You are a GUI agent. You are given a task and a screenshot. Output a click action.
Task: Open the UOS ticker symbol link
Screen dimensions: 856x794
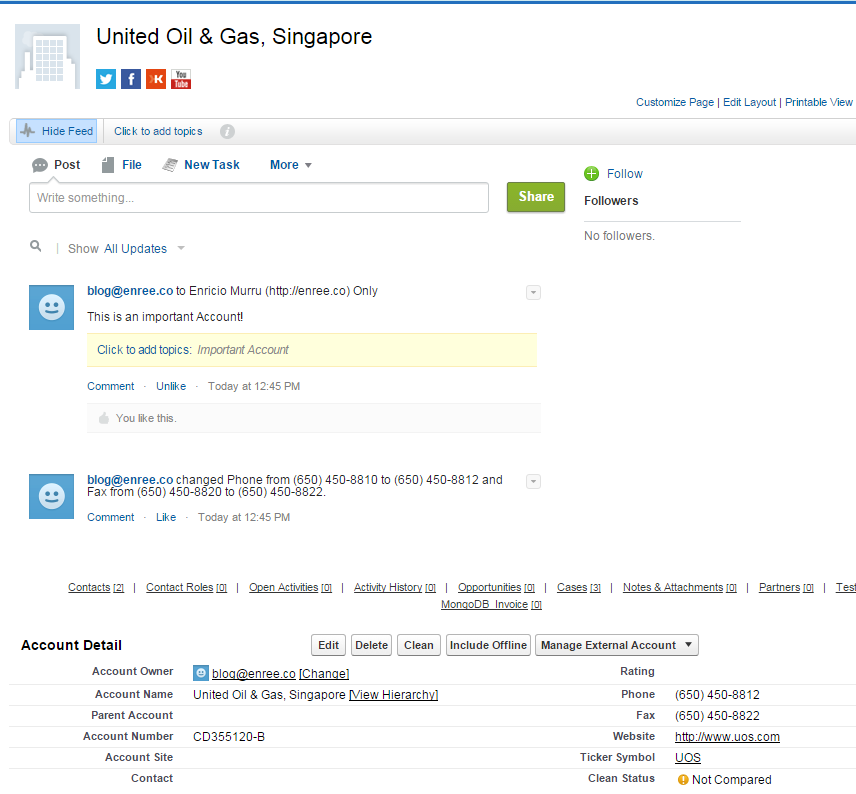(688, 757)
